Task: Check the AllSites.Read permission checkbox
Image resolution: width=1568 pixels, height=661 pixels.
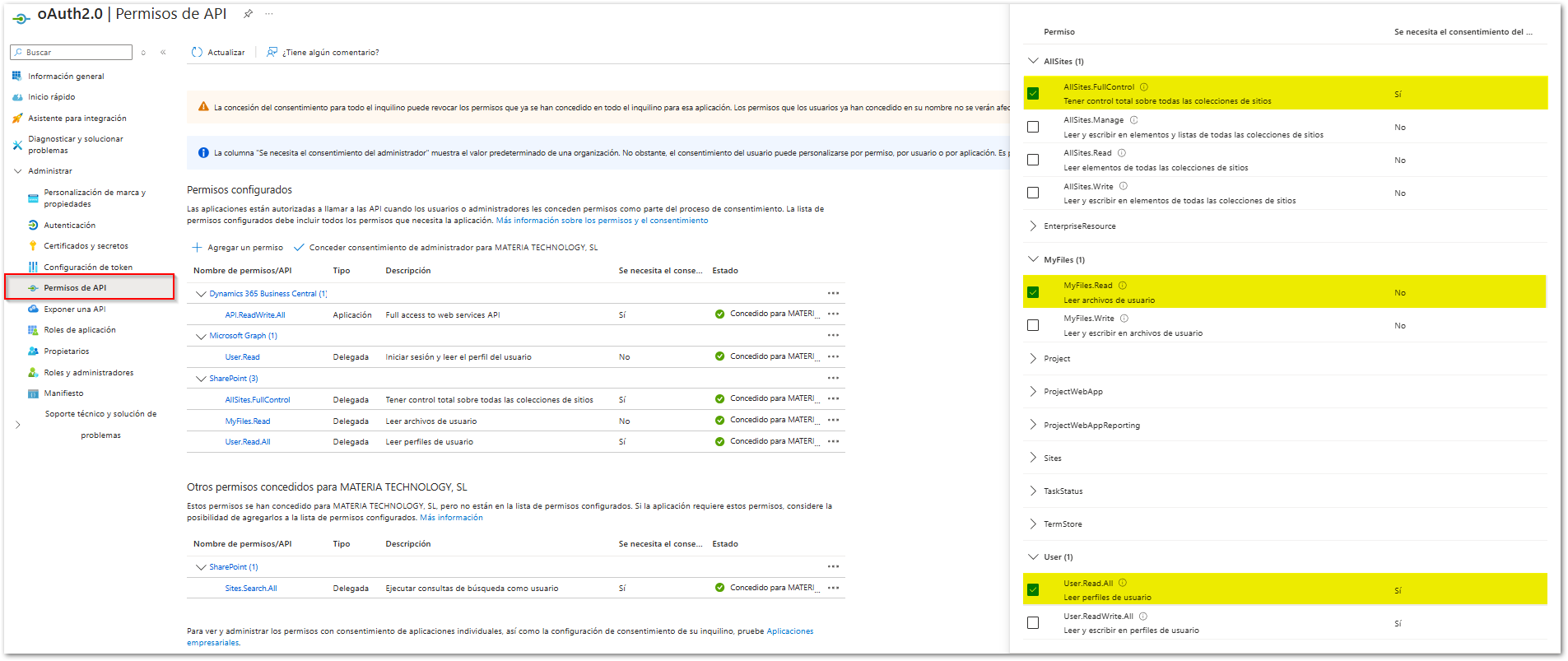Action: (1033, 160)
